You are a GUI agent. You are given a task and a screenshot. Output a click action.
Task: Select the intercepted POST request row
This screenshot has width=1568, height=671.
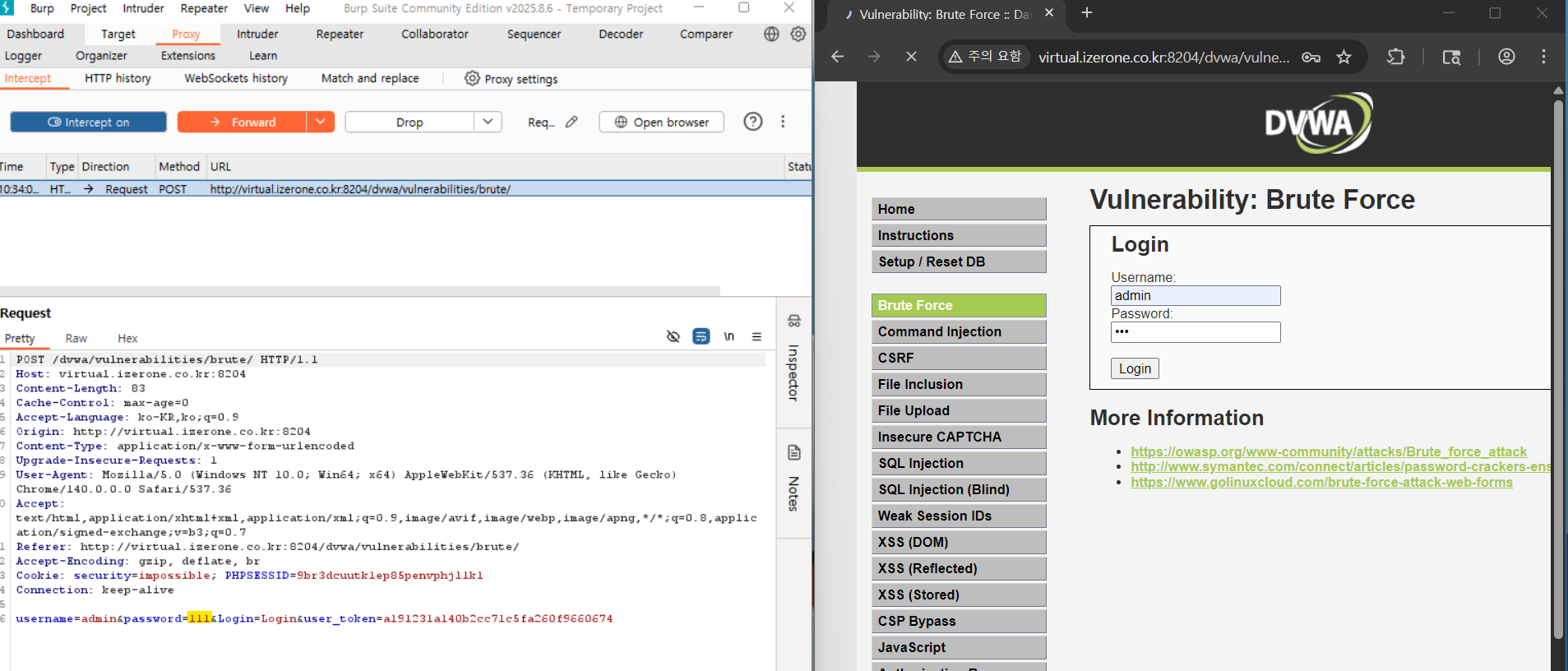405,189
